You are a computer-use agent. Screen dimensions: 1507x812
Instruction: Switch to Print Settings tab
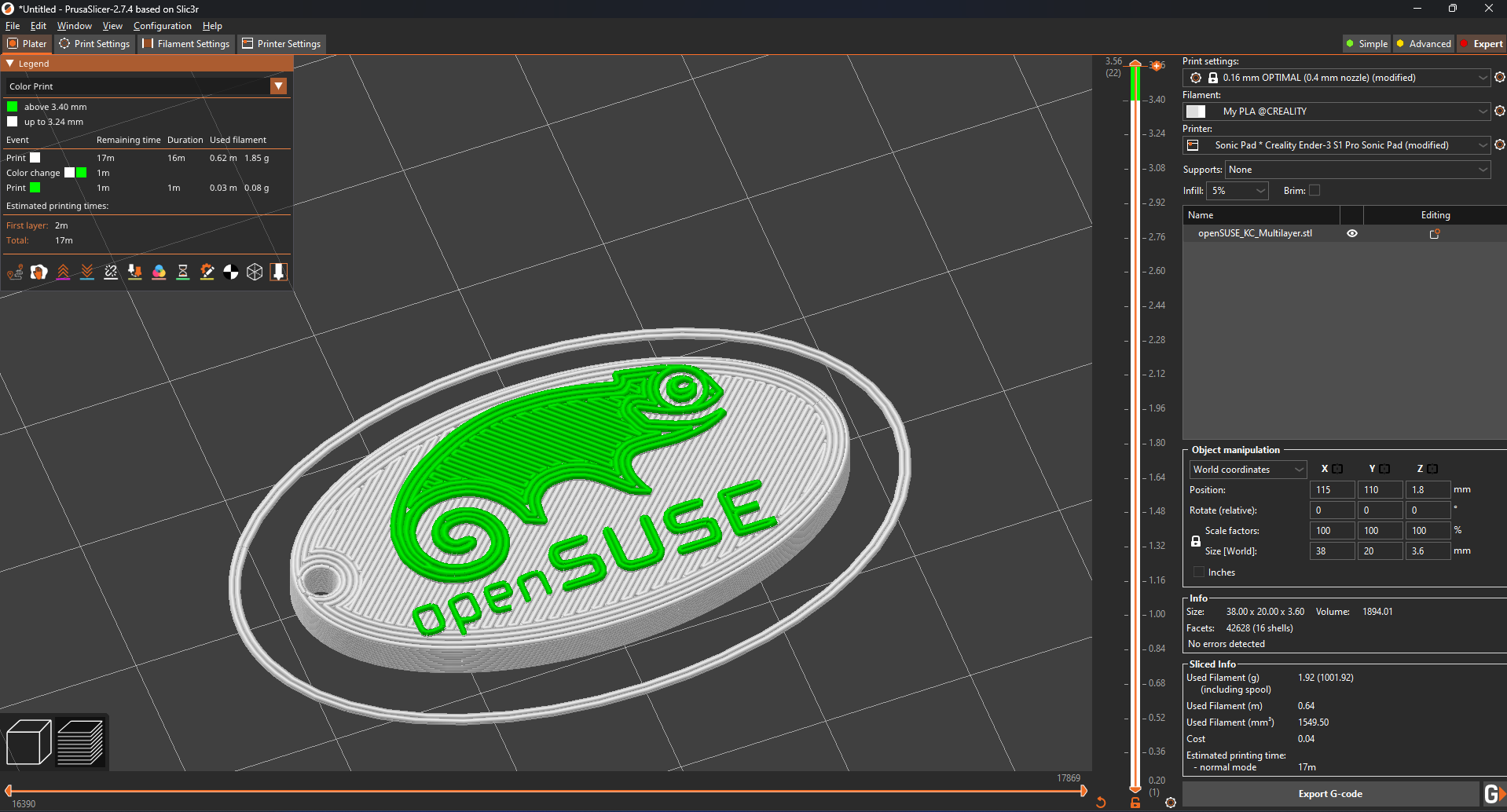(x=94, y=44)
